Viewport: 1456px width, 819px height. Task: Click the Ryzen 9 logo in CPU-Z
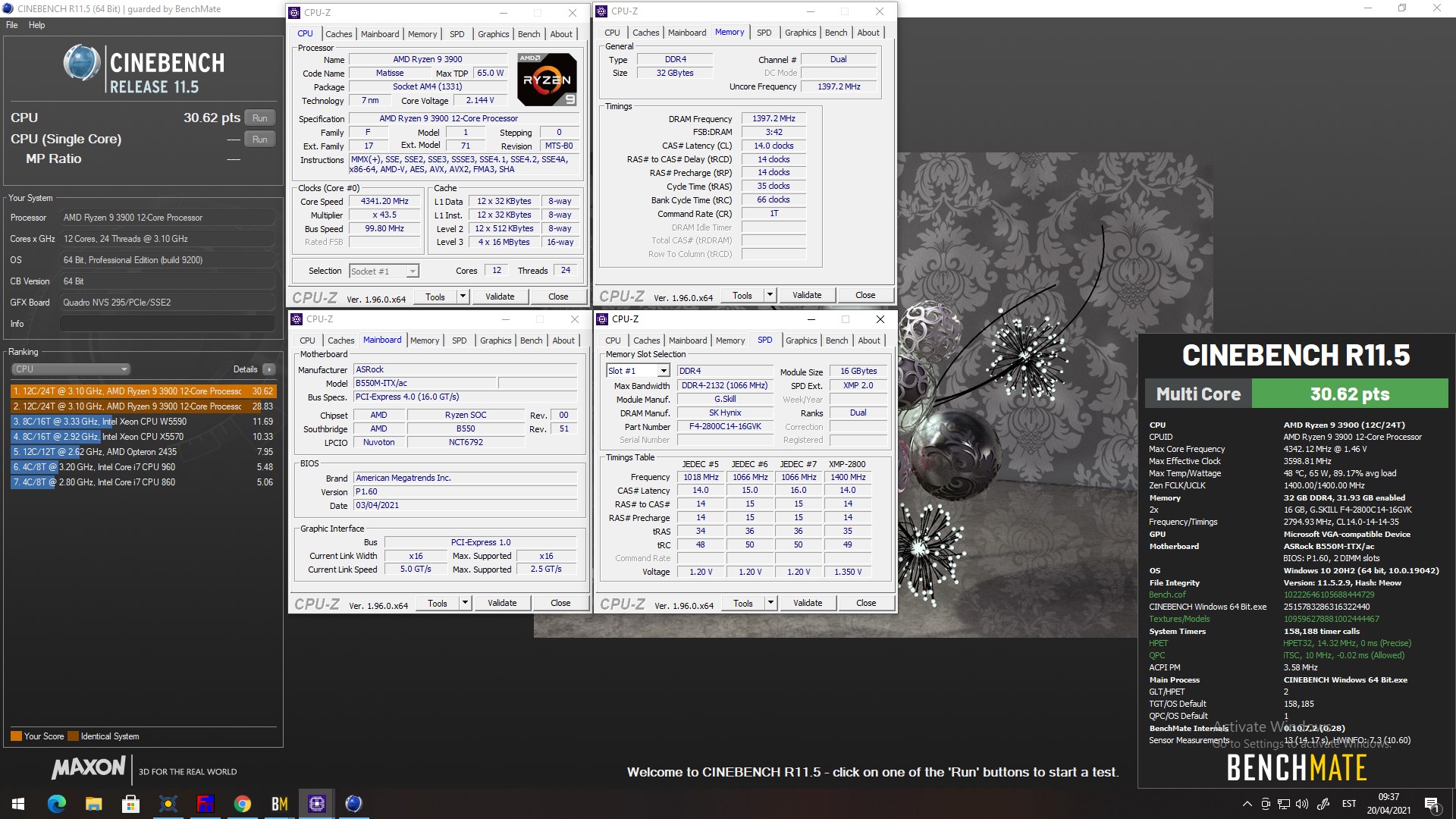coord(547,79)
